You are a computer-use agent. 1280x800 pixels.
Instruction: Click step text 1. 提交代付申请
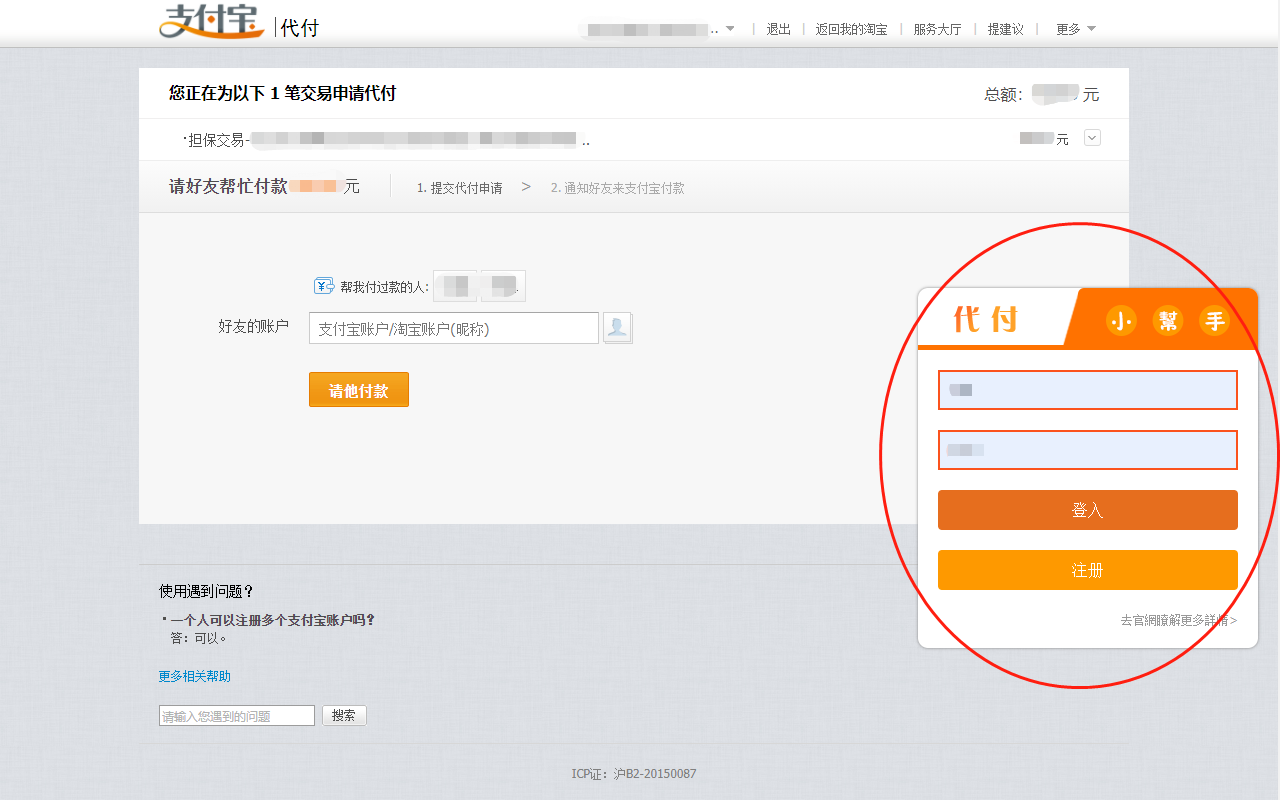coord(460,188)
